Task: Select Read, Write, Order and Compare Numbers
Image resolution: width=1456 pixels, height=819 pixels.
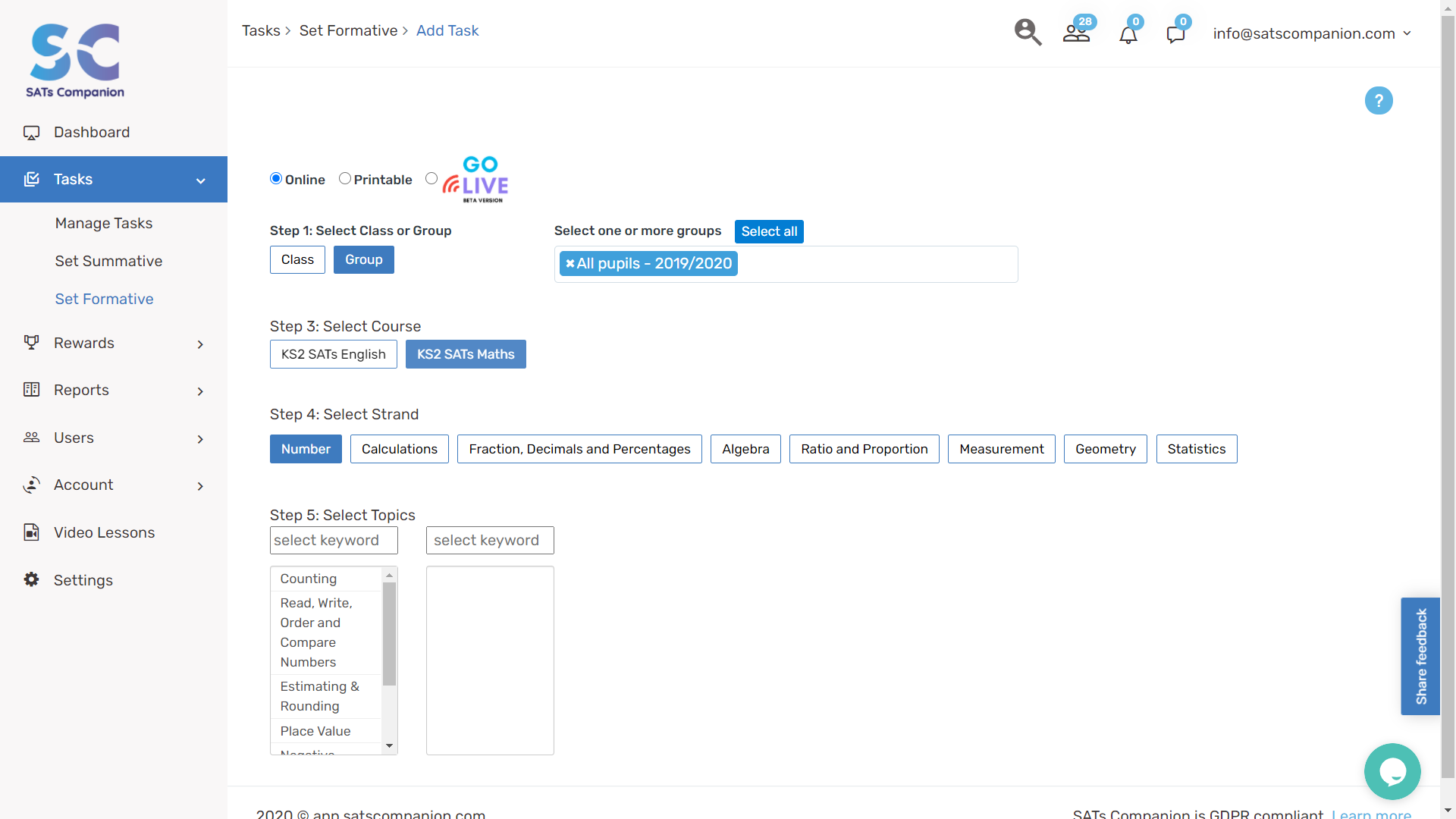Action: click(x=326, y=632)
